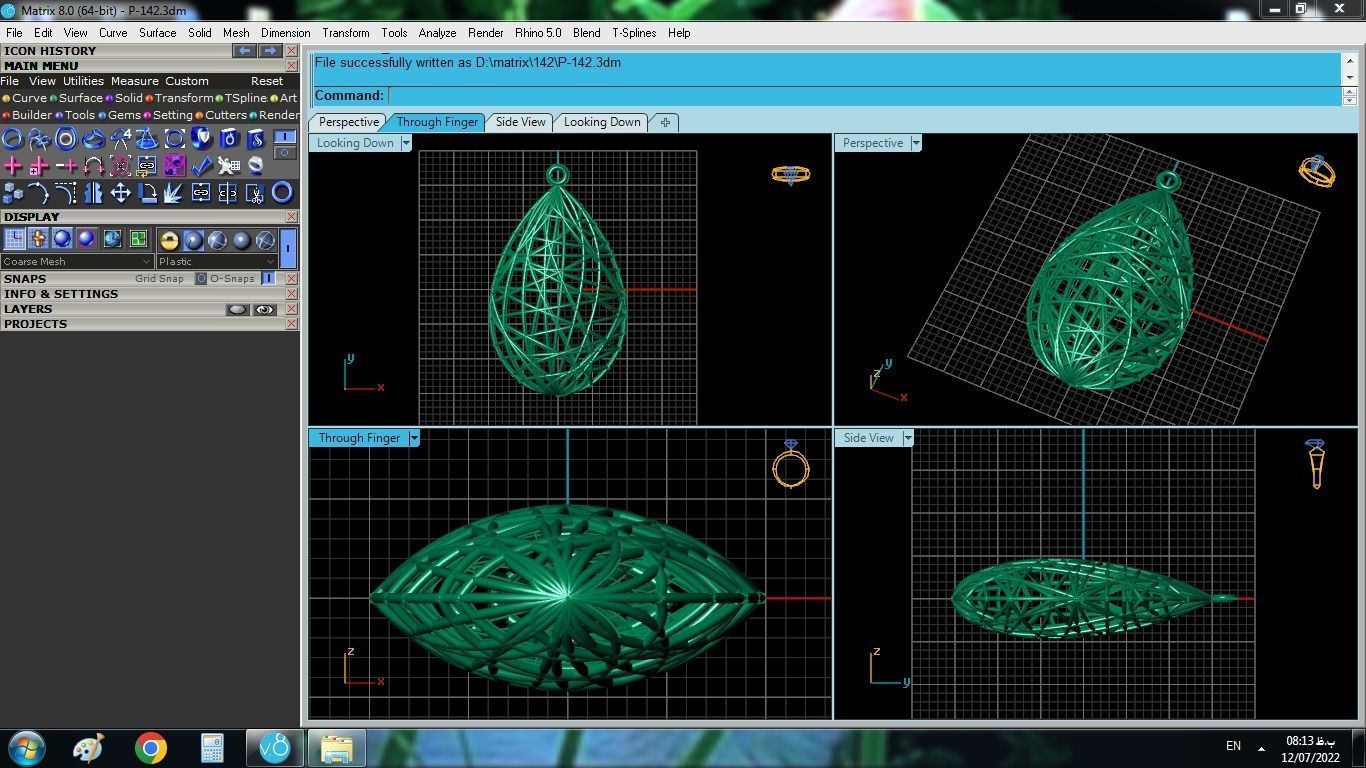Open Measure in the main menu panel
Viewport: 1366px width, 768px height.
point(134,81)
